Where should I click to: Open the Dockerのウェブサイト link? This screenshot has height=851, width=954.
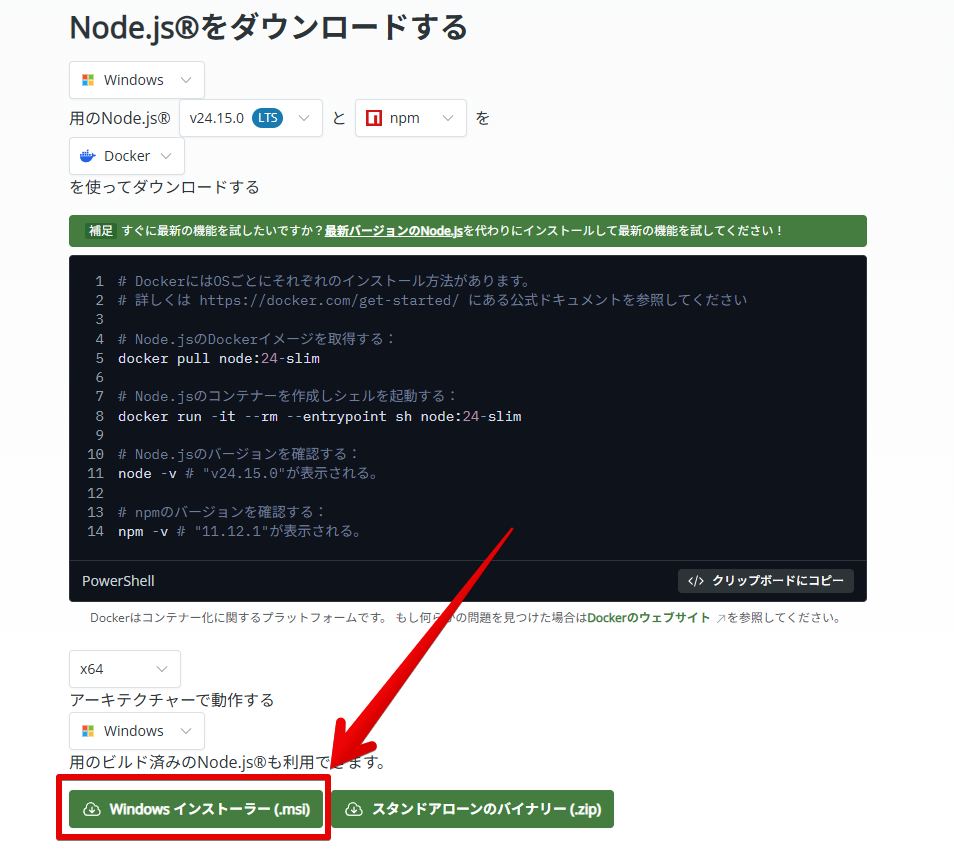tap(649, 617)
